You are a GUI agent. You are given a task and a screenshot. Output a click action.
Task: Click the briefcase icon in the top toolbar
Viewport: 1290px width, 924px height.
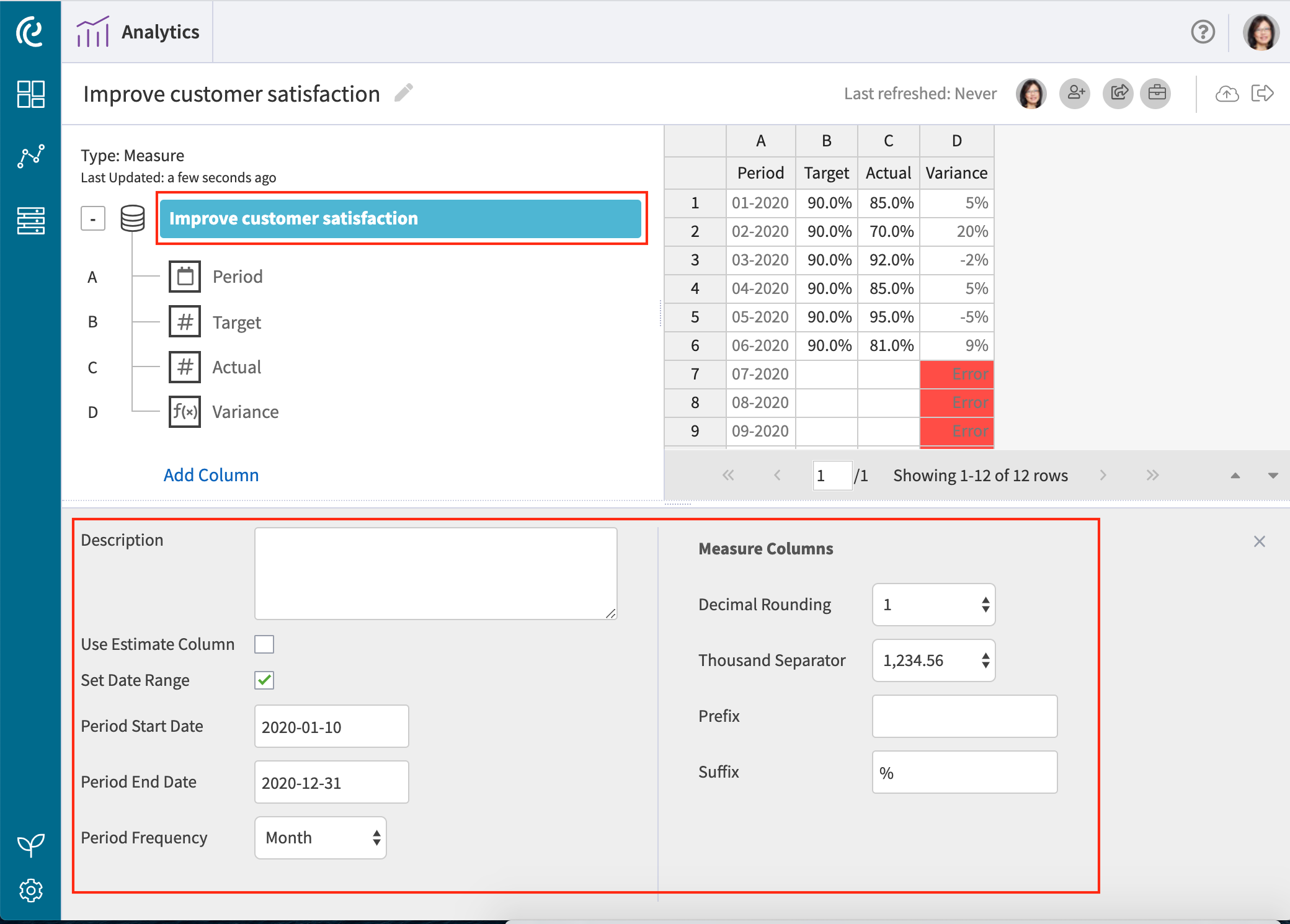(1156, 93)
